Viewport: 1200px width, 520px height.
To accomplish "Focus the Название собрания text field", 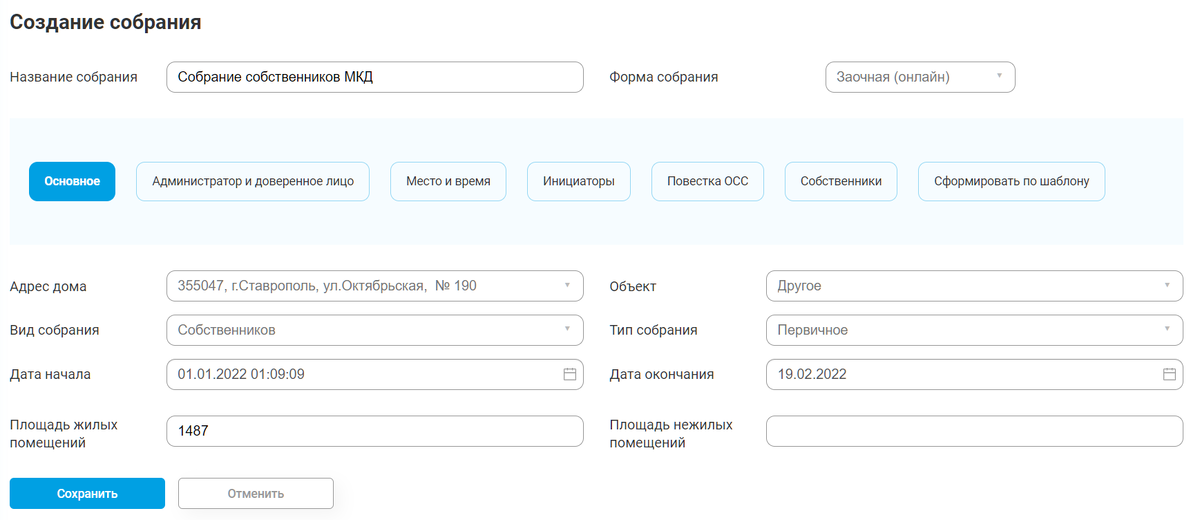I will coord(374,77).
